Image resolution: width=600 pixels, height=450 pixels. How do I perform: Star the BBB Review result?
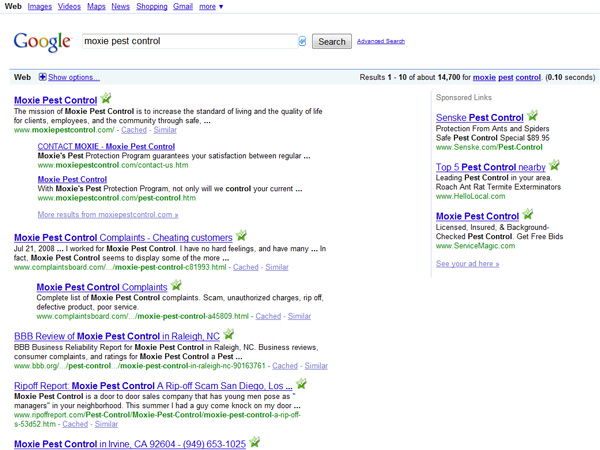pyautogui.click(x=228, y=334)
